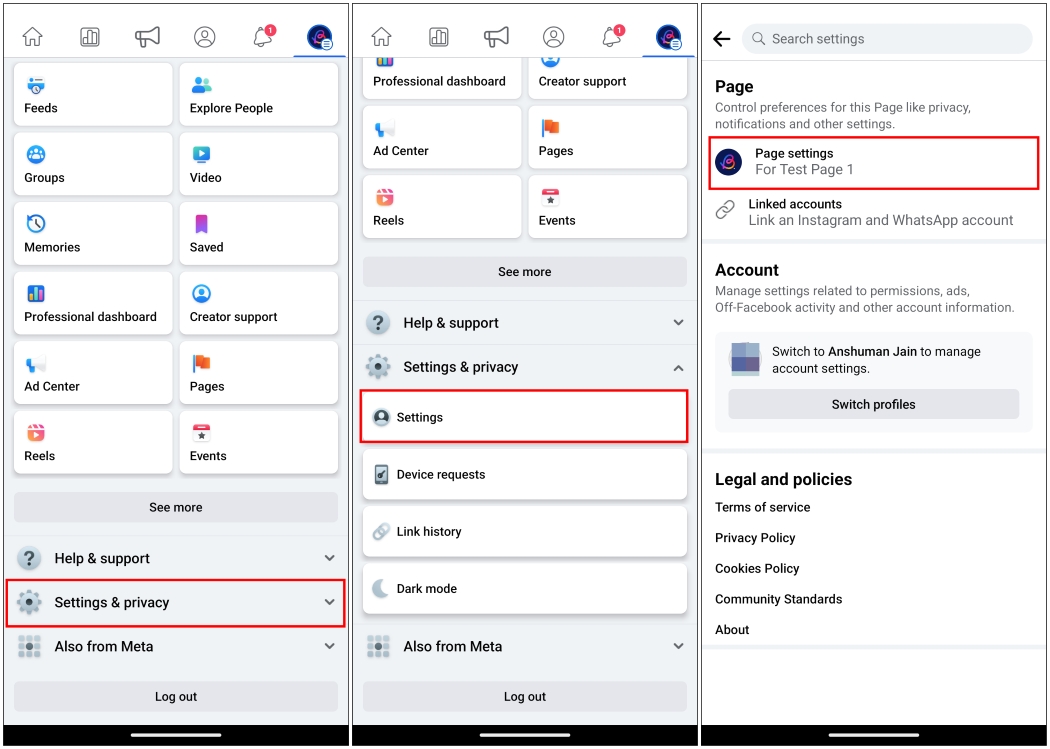Image resolution: width=1050 pixels, height=749 pixels.
Task: Expand the Also from Meta section
Action: click(176, 647)
